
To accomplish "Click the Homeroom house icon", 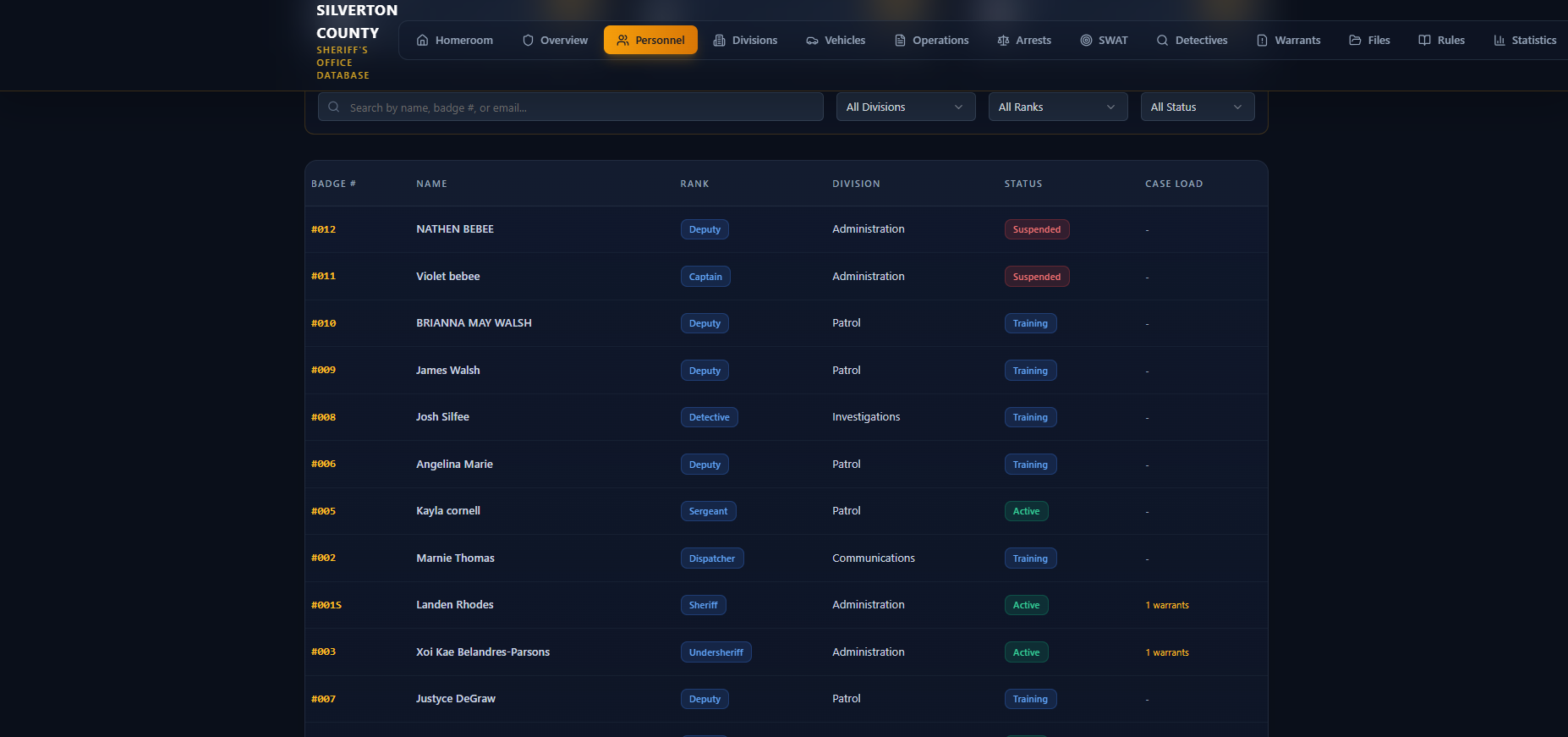I will coord(423,40).
